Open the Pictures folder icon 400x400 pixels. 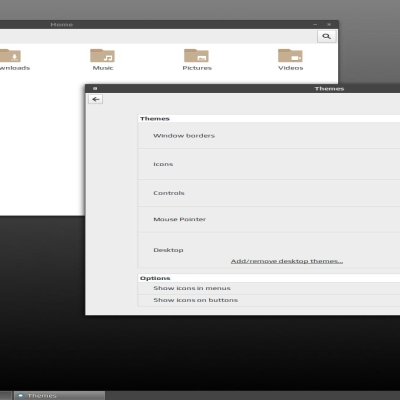pos(196,55)
